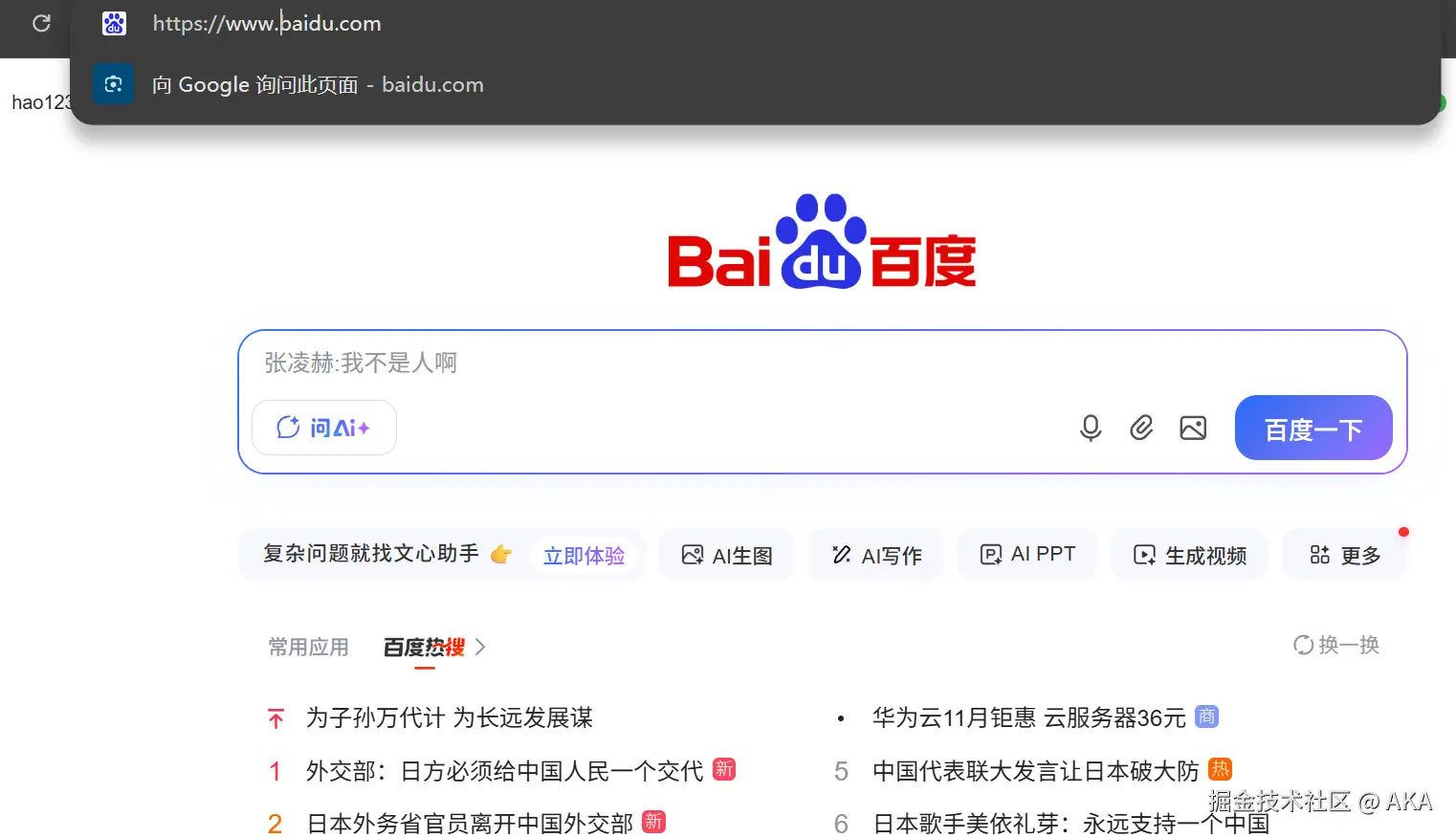The height and width of the screenshot is (838, 1456).
Task: Click the 新 badge after 日本外务省 headline
Action: [x=653, y=822]
